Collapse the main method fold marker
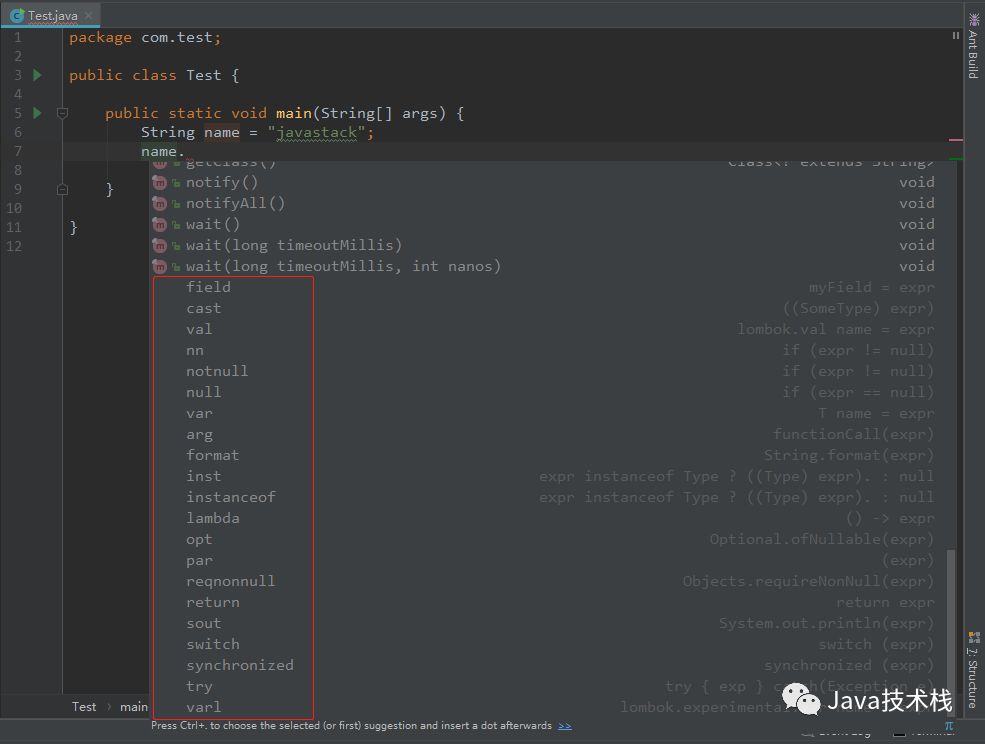 pyautogui.click(x=62, y=113)
